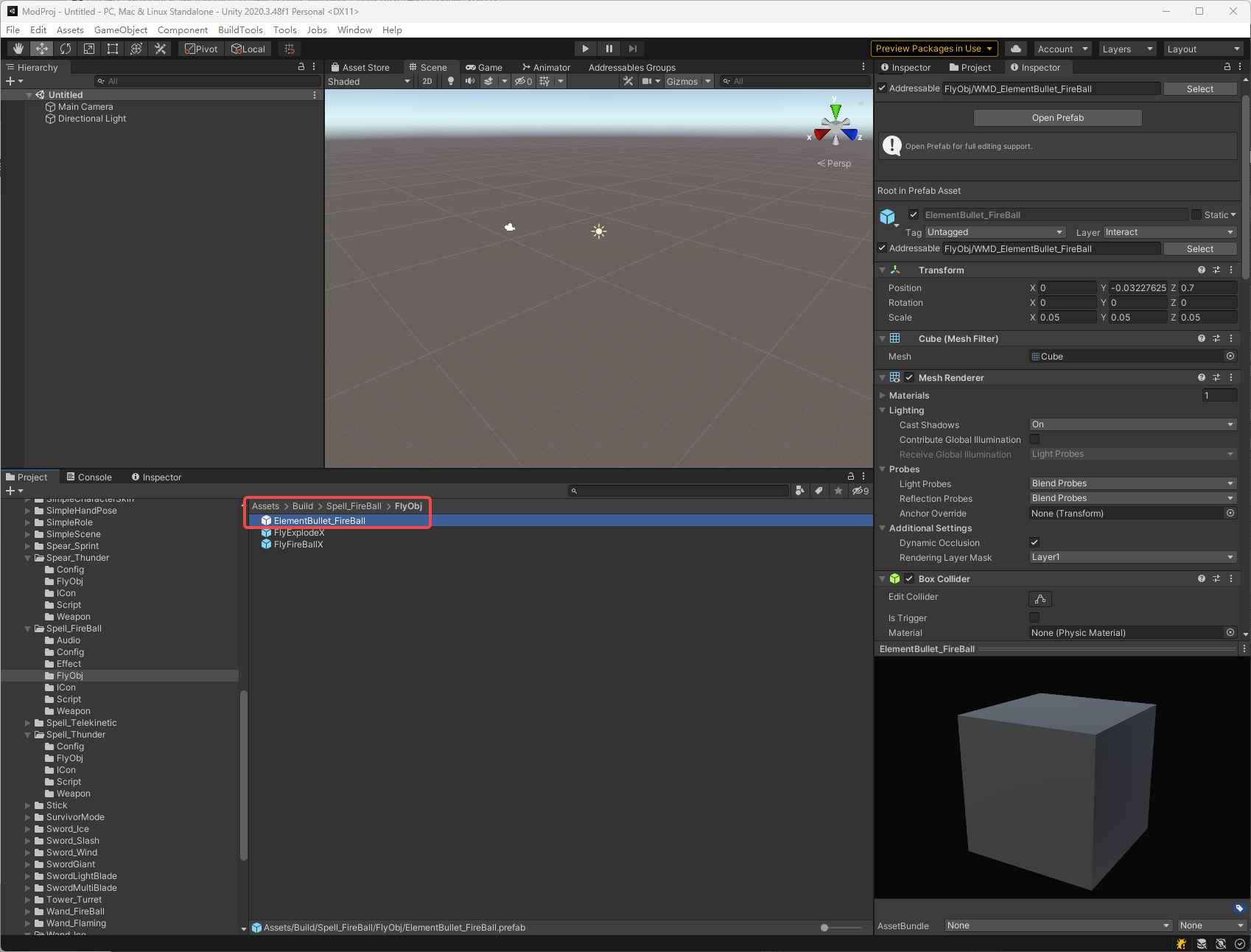Click the Step frame button
This screenshot has height=952, width=1251.
coord(632,49)
